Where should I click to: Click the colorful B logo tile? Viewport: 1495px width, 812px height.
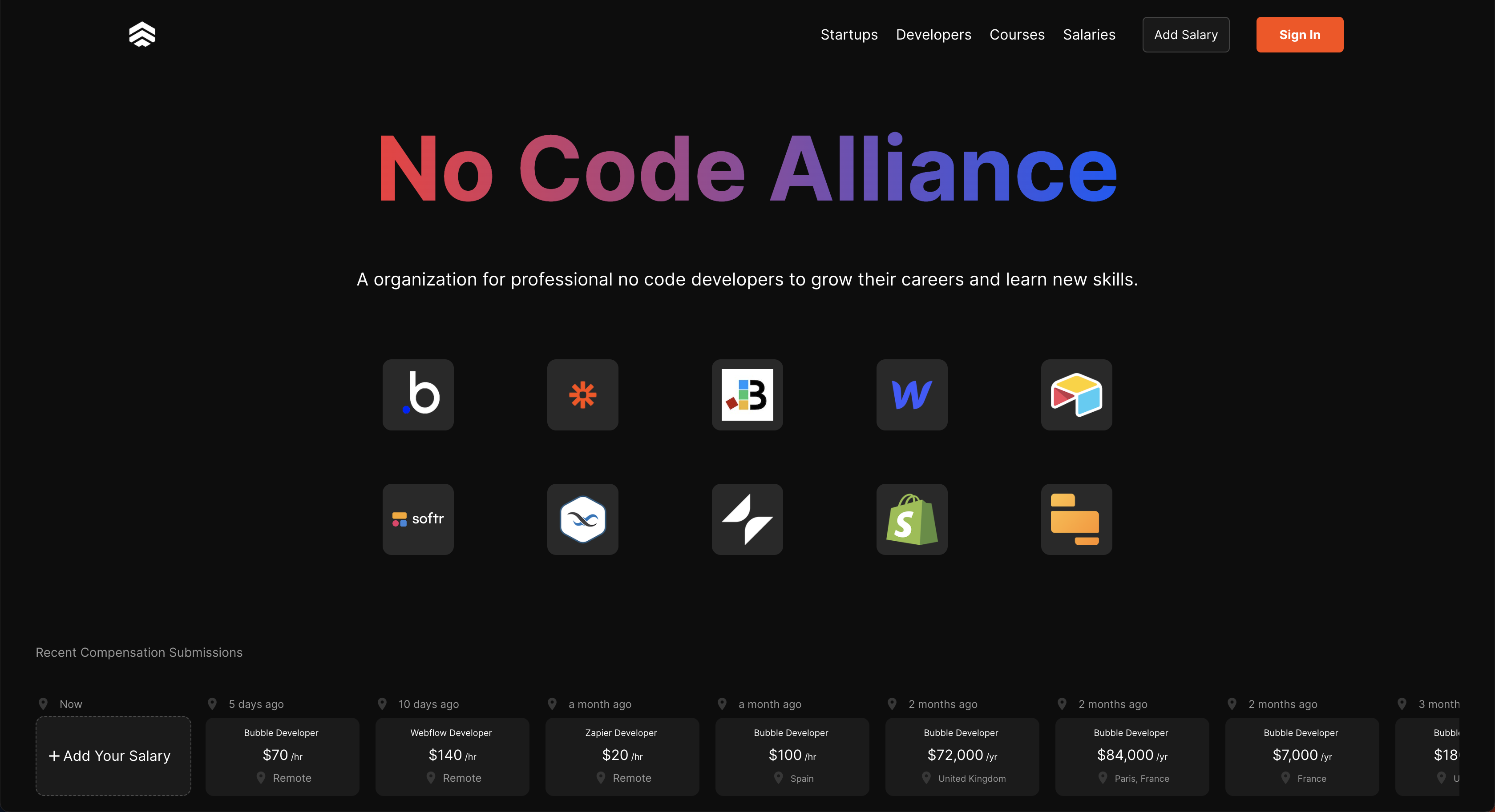[x=747, y=395]
